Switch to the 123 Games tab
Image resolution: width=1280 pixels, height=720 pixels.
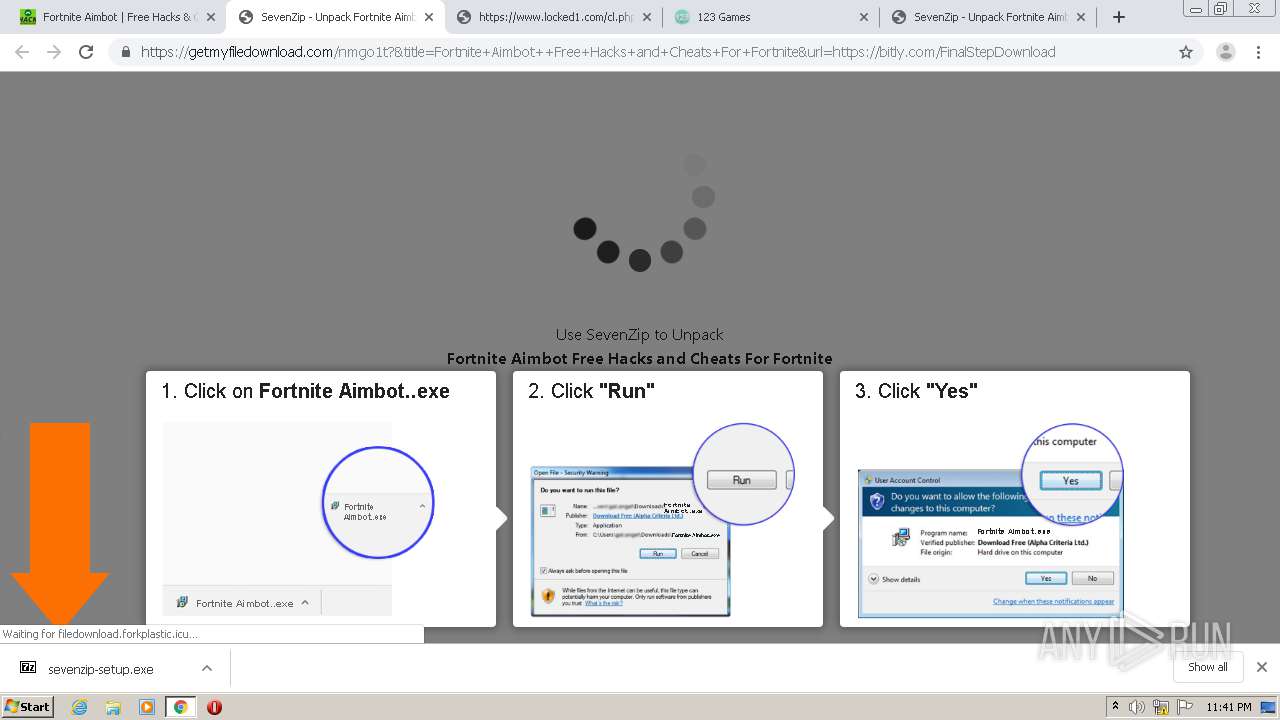coord(771,17)
